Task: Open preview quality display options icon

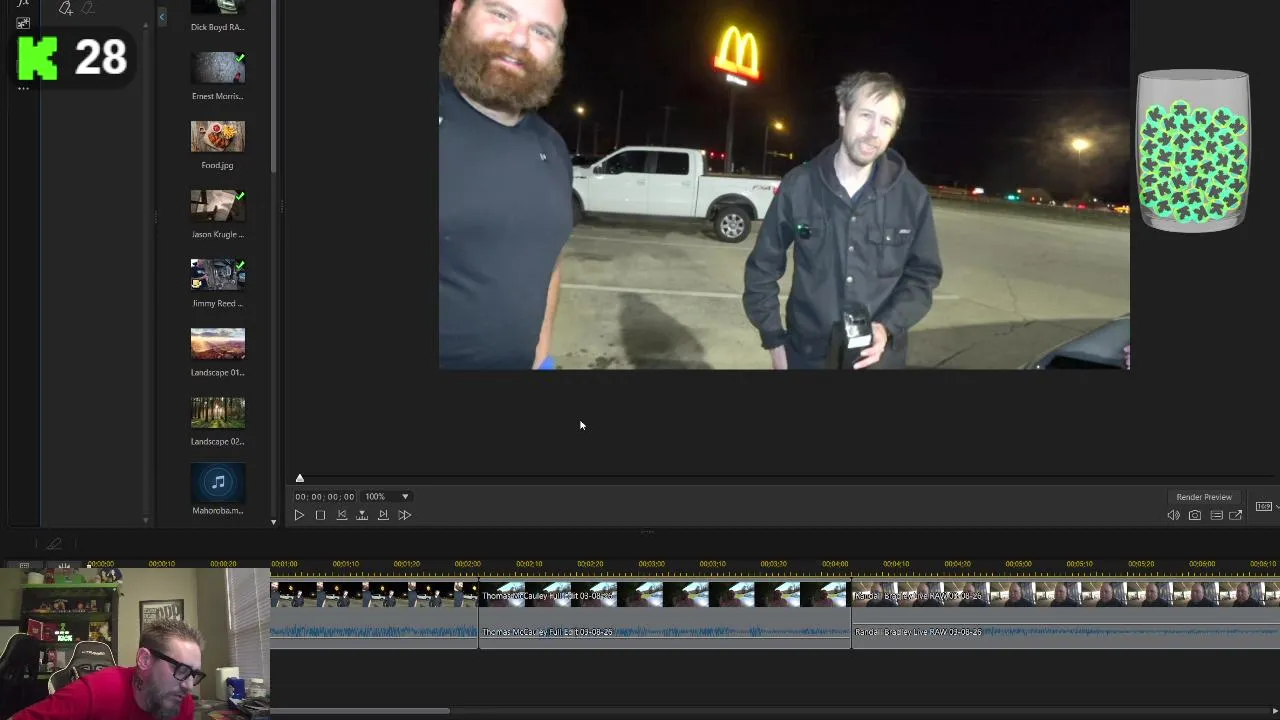Action: (x=1216, y=516)
